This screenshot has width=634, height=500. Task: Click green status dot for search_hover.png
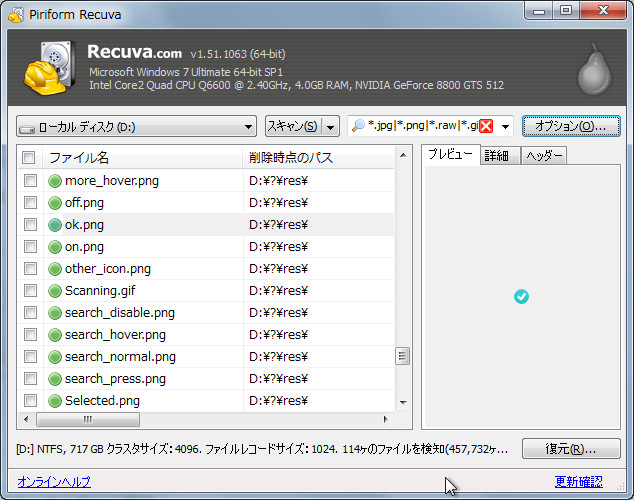tap(55, 335)
